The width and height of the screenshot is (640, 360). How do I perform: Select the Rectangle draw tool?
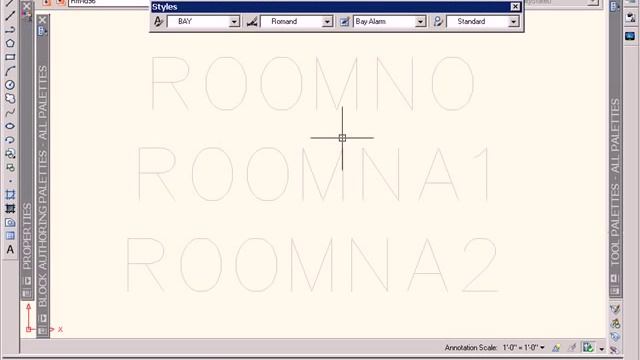click(10, 57)
